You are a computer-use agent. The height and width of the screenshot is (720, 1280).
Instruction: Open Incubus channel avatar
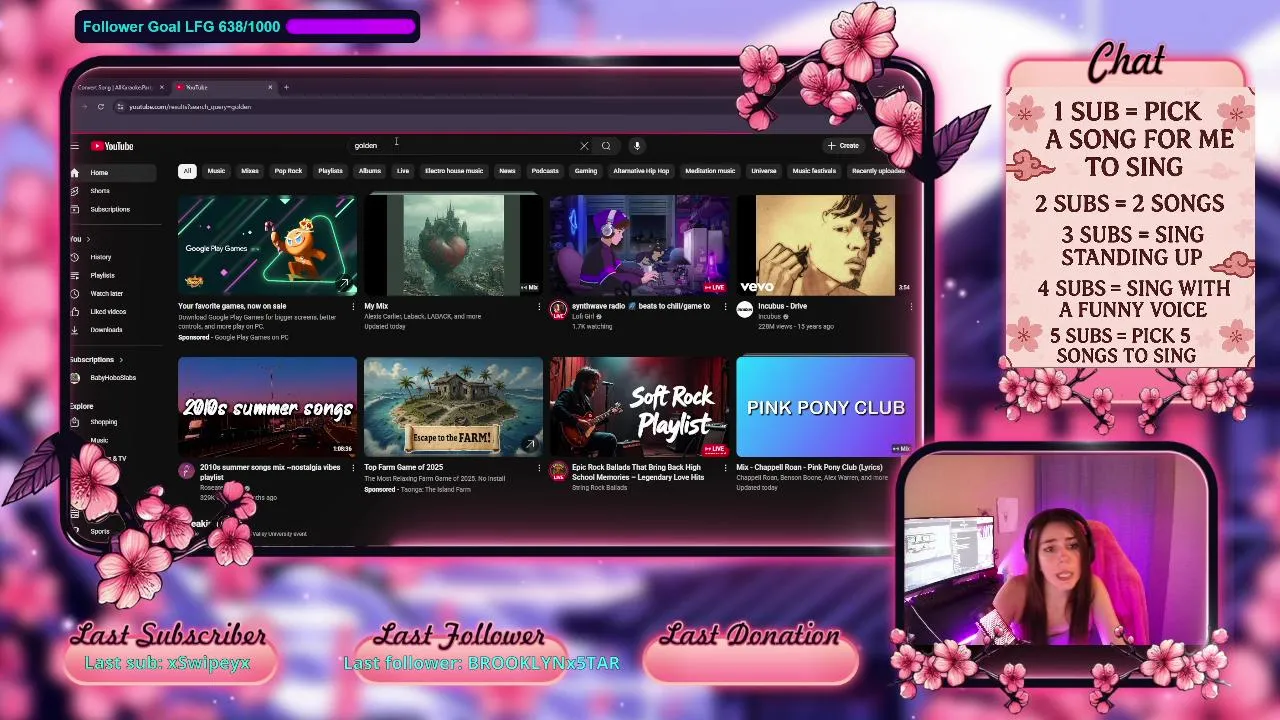coord(744,310)
